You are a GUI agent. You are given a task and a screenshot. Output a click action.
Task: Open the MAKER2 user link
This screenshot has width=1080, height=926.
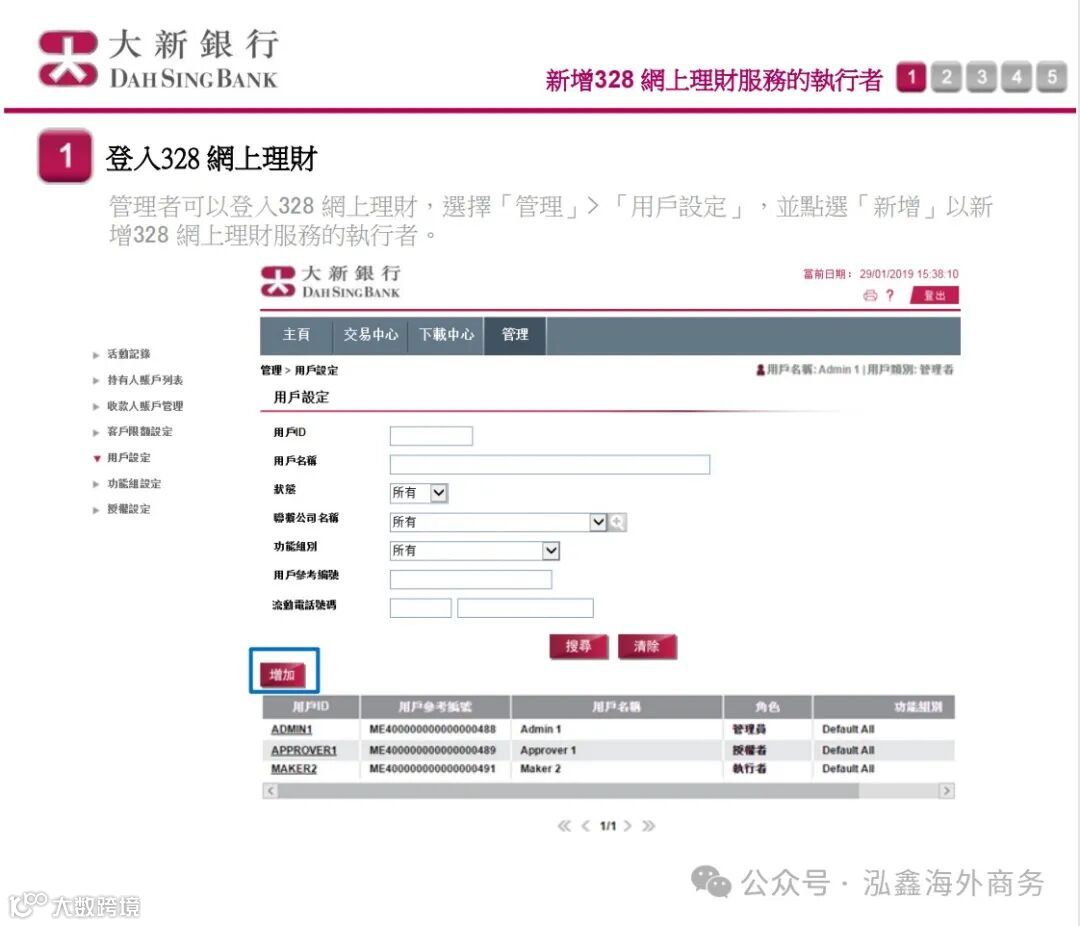point(294,769)
